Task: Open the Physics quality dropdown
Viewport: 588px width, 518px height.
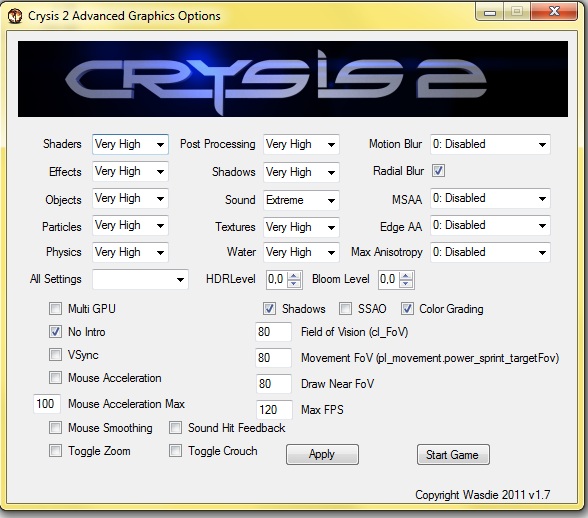Action: tap(130, 252)
